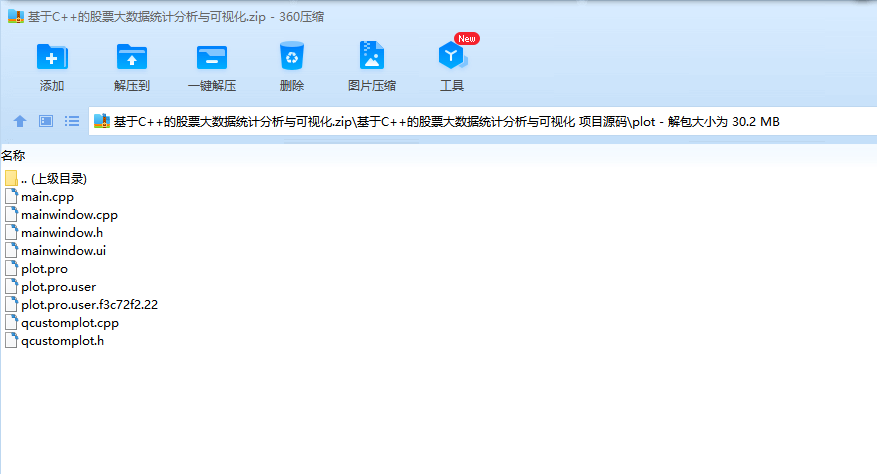Go up one level with arrow icon
877x474 pixels.
click(20, 121)
